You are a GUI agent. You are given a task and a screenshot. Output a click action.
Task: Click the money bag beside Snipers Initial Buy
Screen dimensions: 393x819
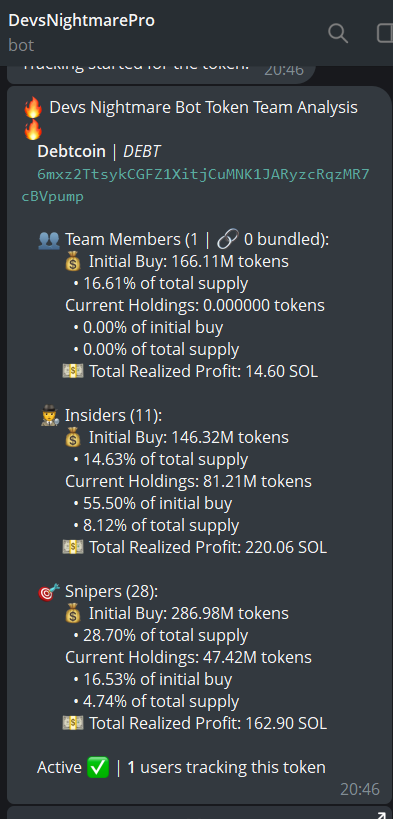coord(73,614)
